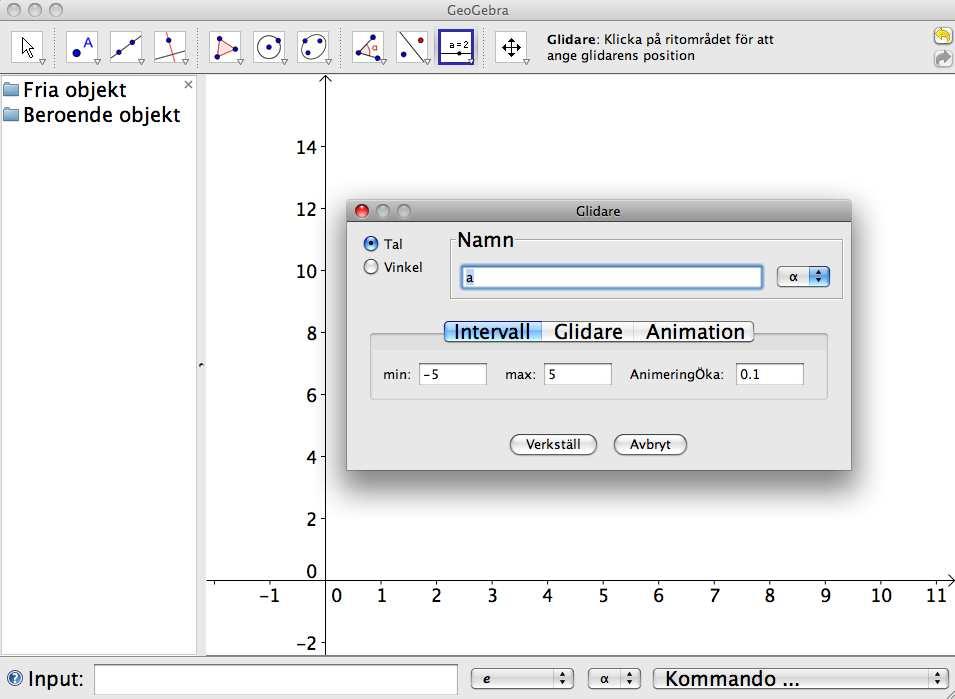Select the Reflect about line tool
The height and width of the screenshot is (699, 955).
413,47
